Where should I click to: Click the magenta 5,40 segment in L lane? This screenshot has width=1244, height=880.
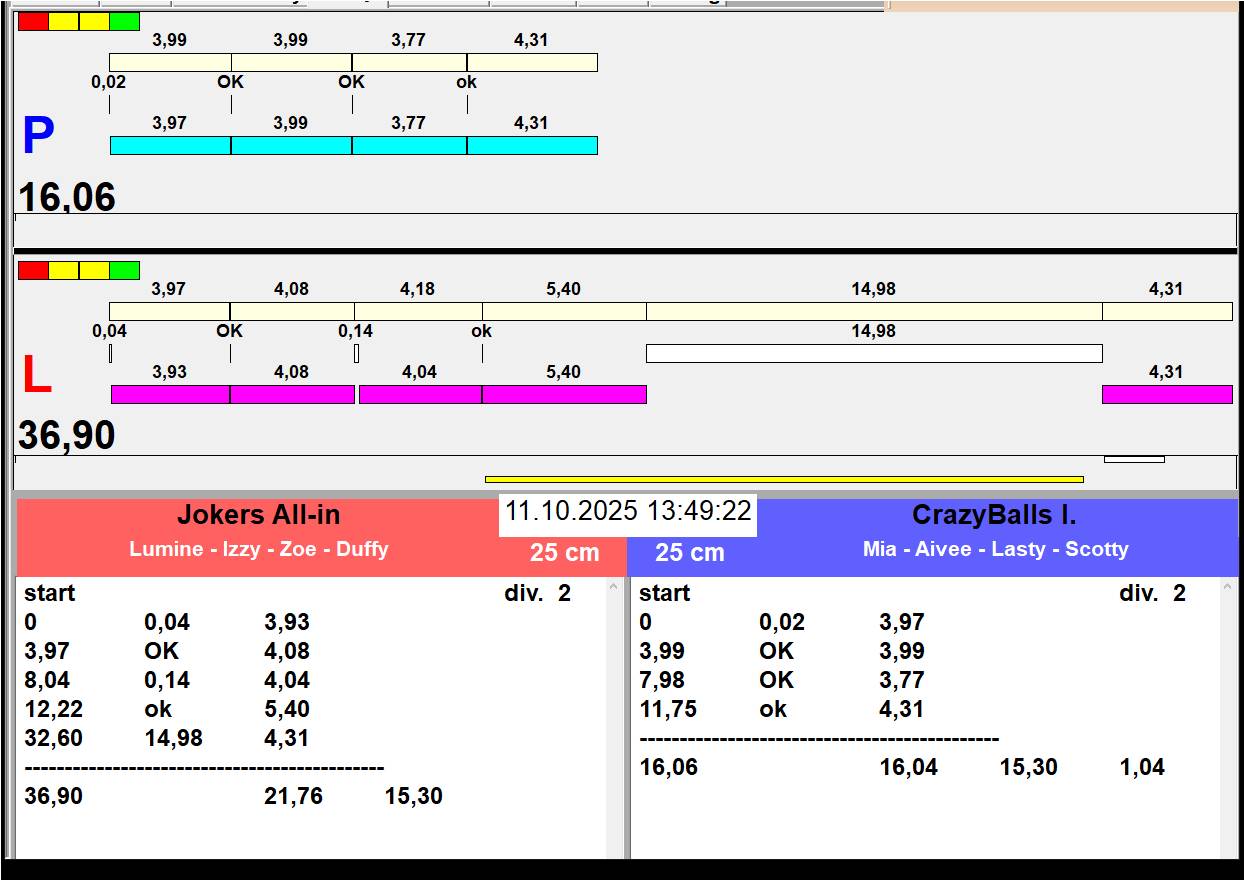click(564, 394)
